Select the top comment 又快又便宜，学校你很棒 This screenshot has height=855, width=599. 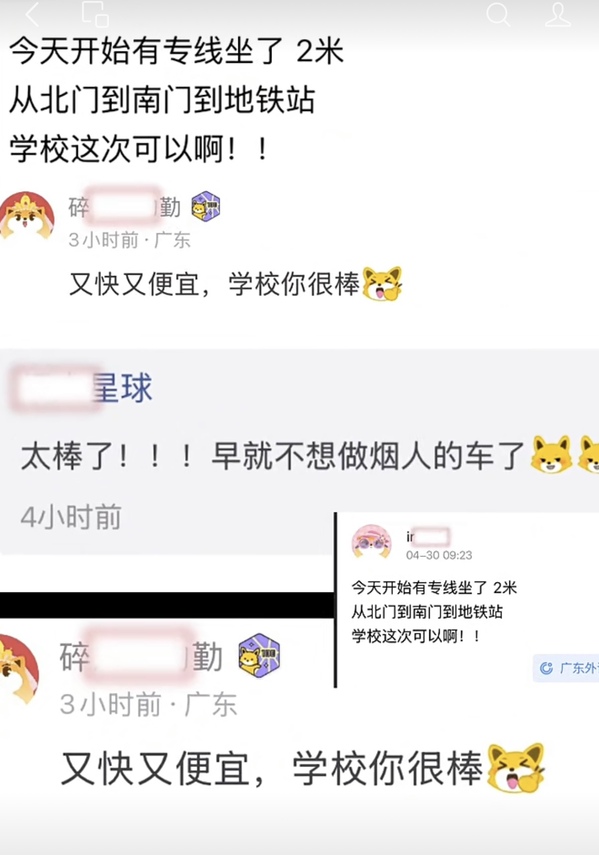coord(215,284)
